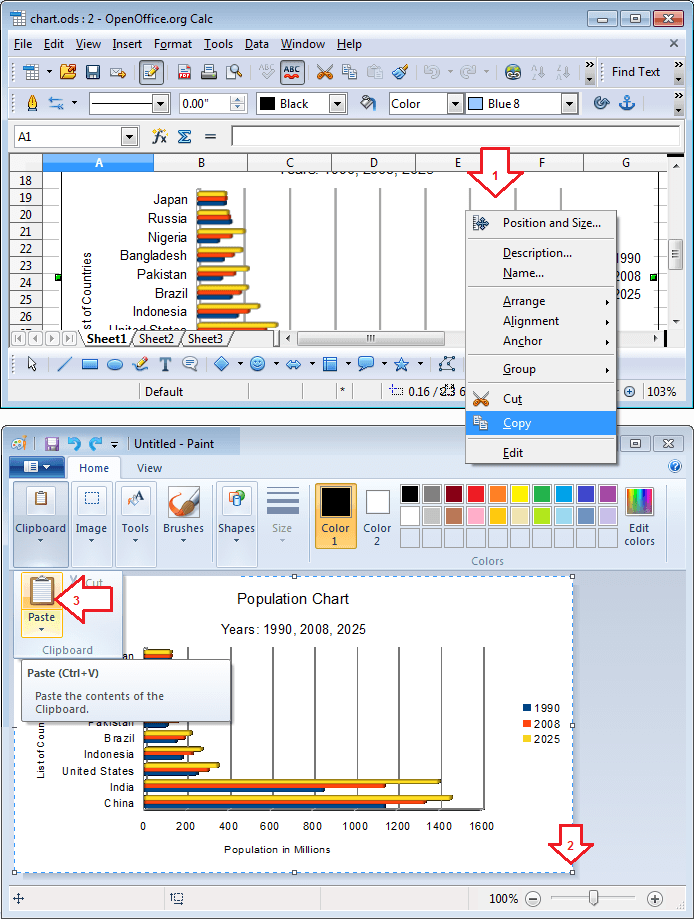This screenshot has width=694, height=919.
Task: Click the Sum icon in the formula bar
Action: click(184, 137)
